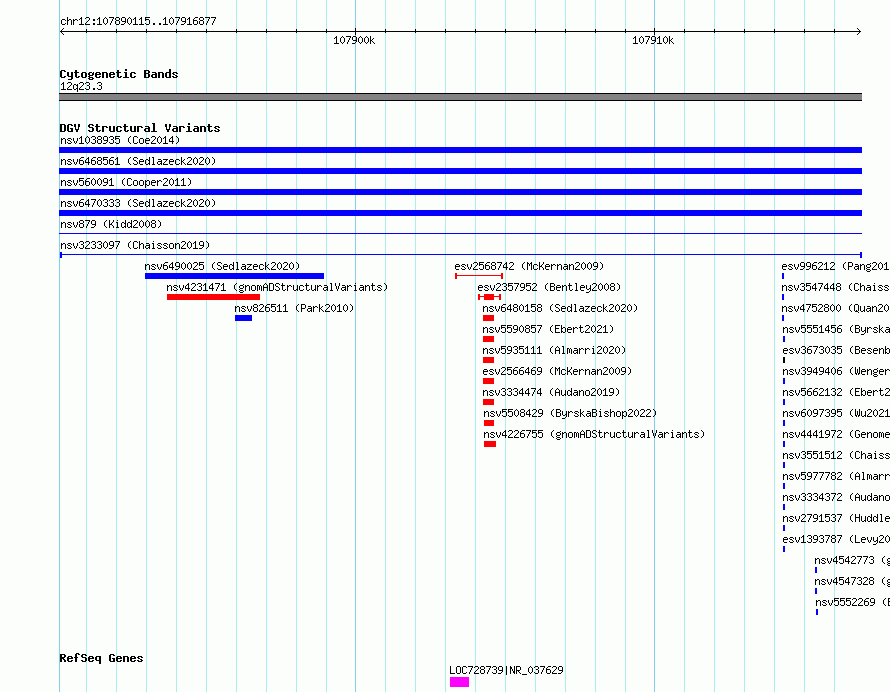The width and height of the screenshot is (890, 692).
Task: Click the nsv4542773 variant label
Action: point(851,560)
